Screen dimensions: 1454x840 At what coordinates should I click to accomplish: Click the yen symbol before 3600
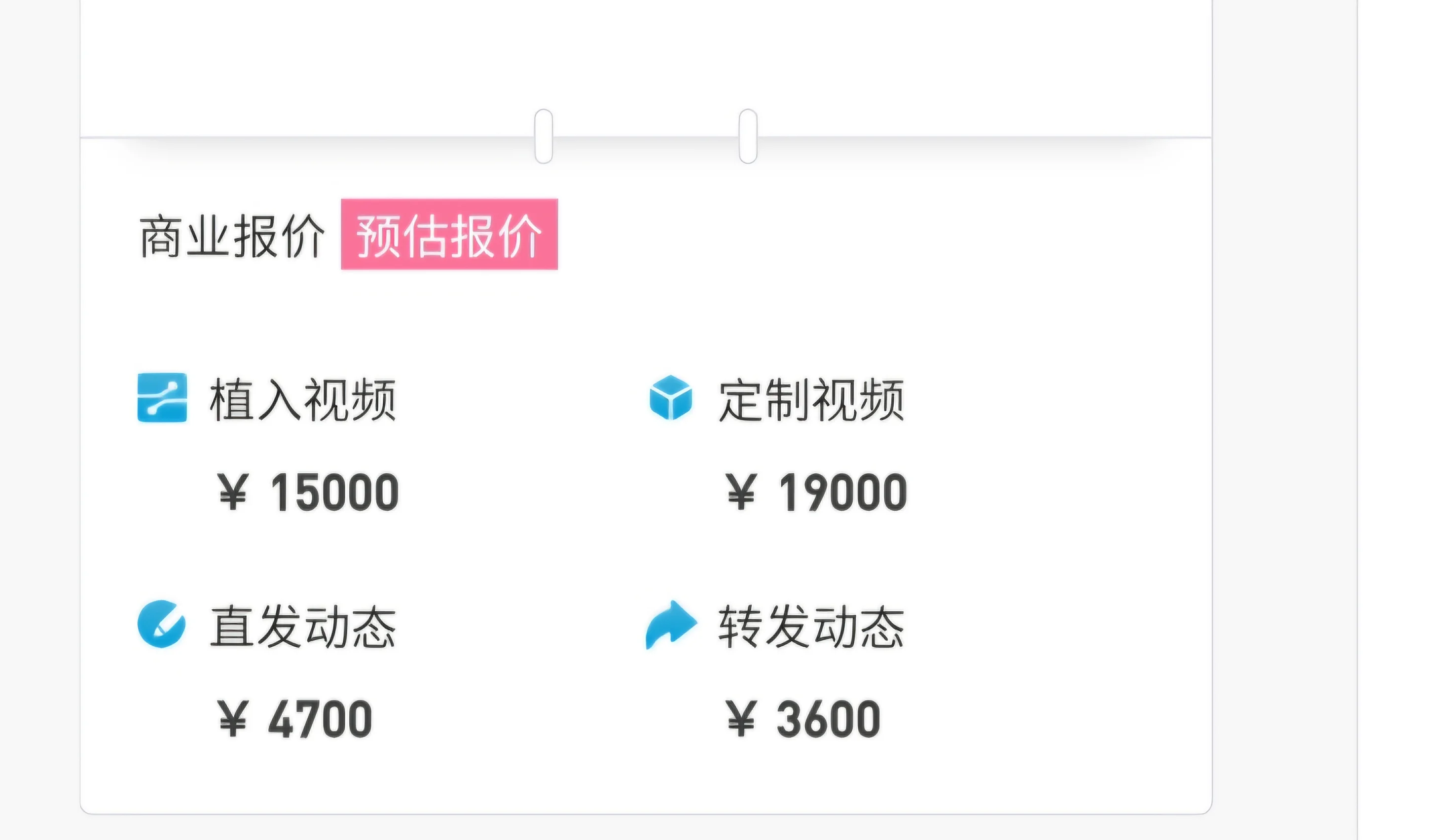(741, 719)
